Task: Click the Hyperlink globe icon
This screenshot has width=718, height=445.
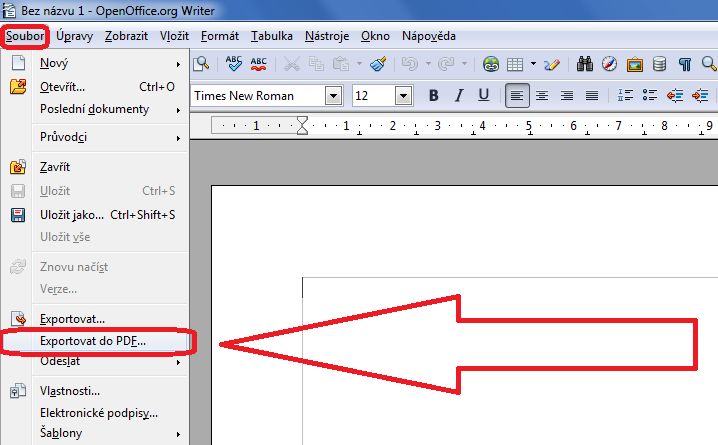Action: (x=490, y=64)
